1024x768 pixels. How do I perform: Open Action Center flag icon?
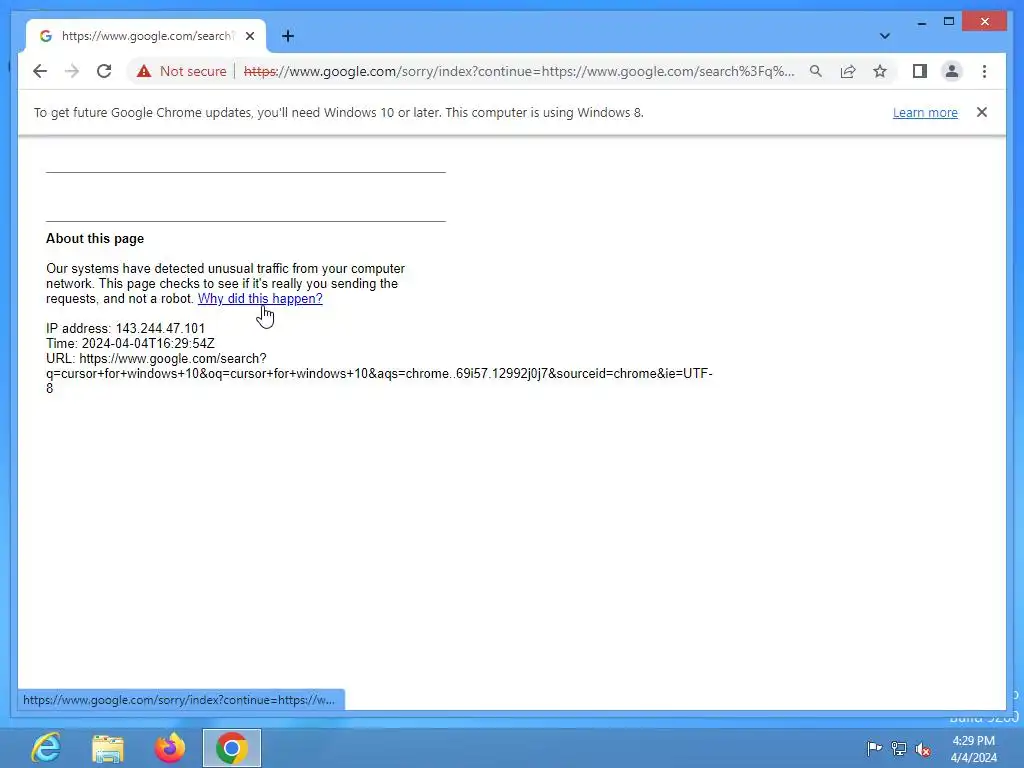(x=874, y=748)
